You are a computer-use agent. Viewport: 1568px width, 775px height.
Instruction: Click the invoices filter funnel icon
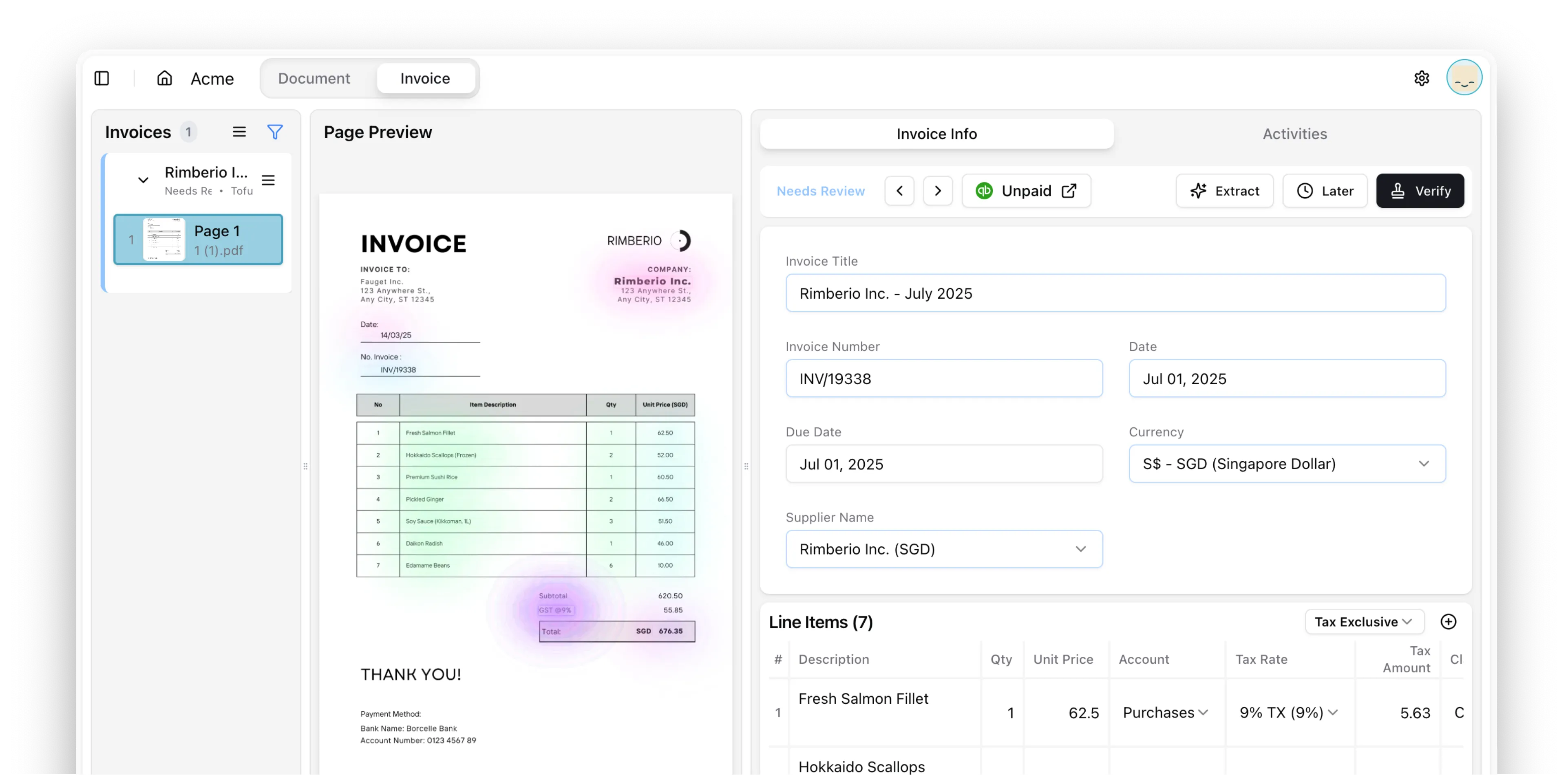(275, 132)
